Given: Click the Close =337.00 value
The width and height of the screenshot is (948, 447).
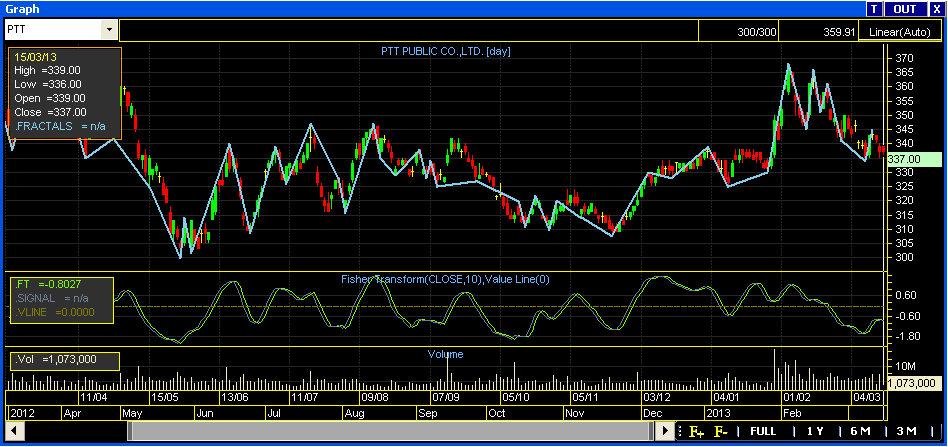Looking at the screenshot, I should [x=50, y=112].
